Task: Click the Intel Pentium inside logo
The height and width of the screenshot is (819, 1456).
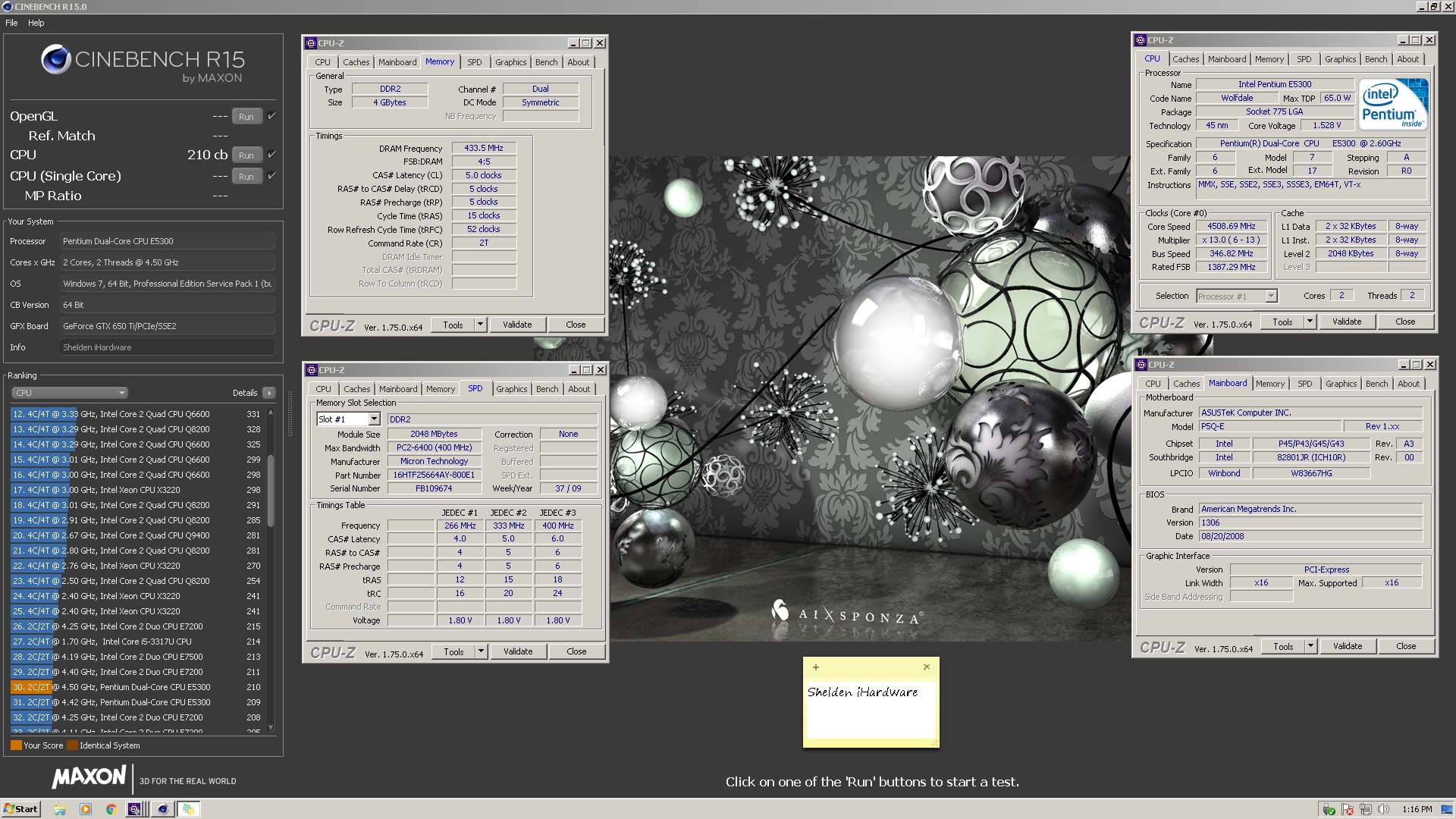Action: (x=1393, y=104)
